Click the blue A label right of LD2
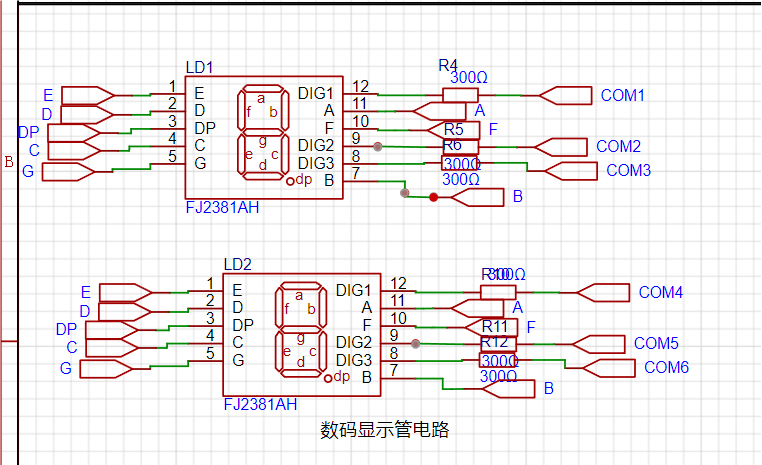 coord(518,307)
